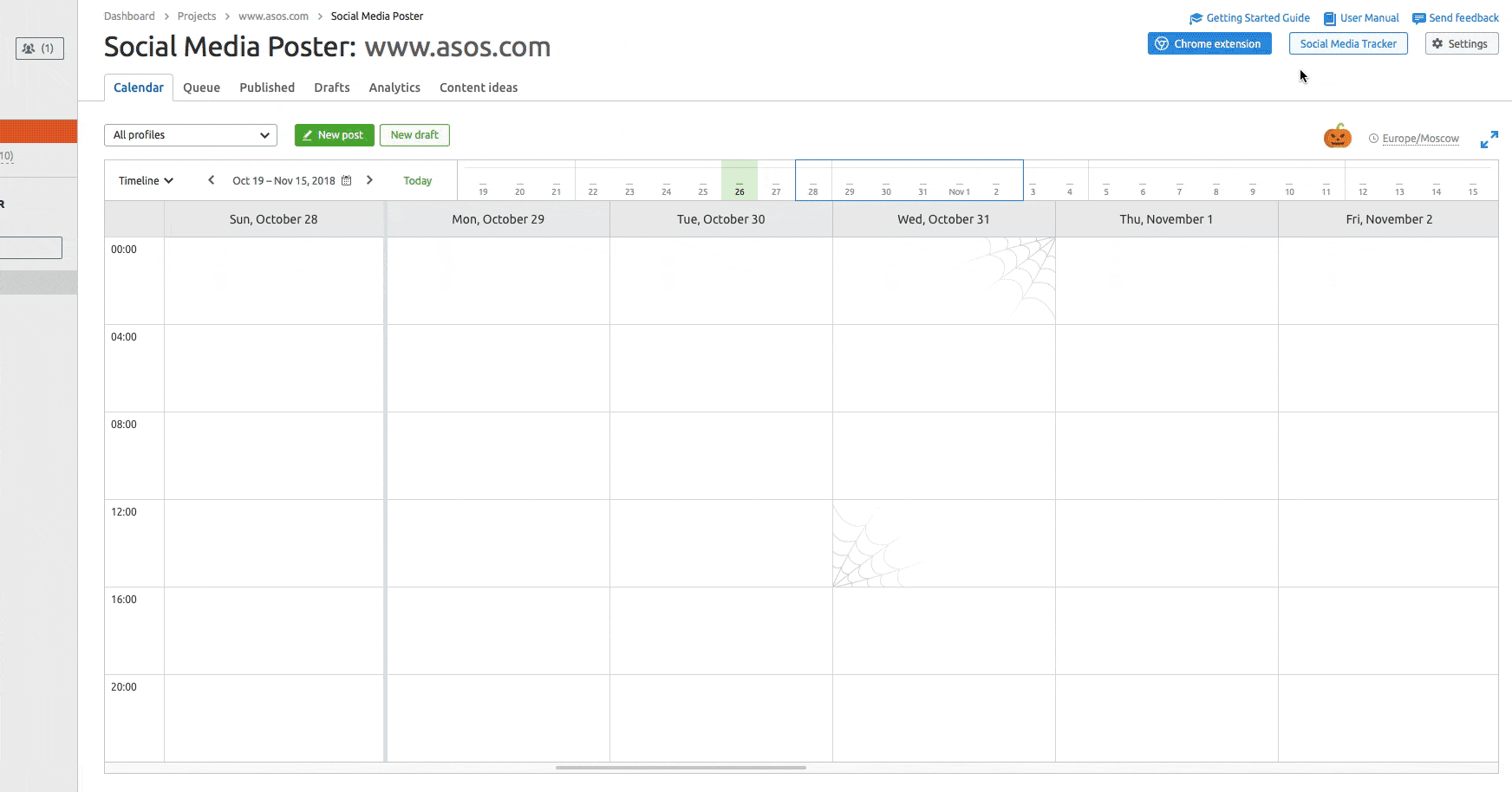Change the Europe/Moscow timezone
The width and height of the screenshot is (1512, 792).
pos(1419,139)
